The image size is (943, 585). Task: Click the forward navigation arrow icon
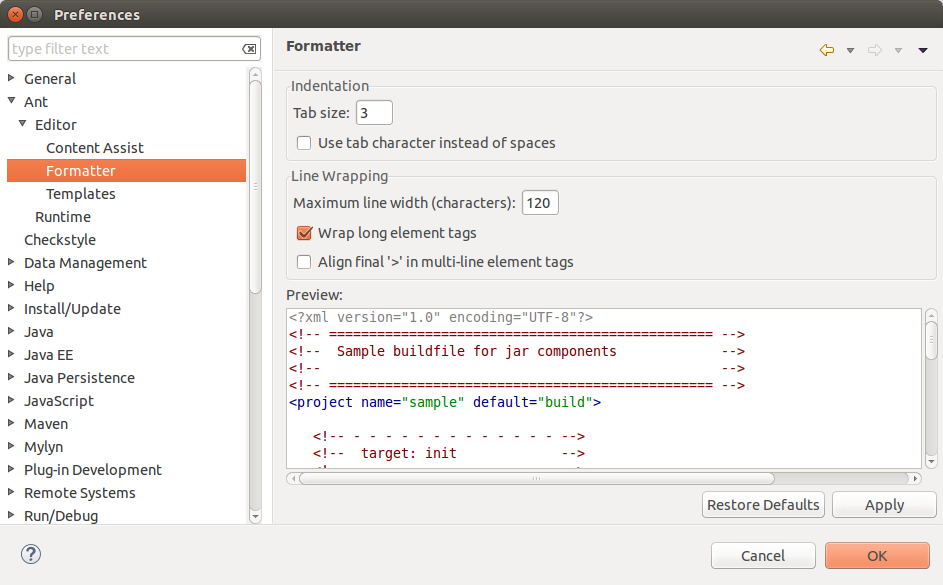click(x=875, y=50)
